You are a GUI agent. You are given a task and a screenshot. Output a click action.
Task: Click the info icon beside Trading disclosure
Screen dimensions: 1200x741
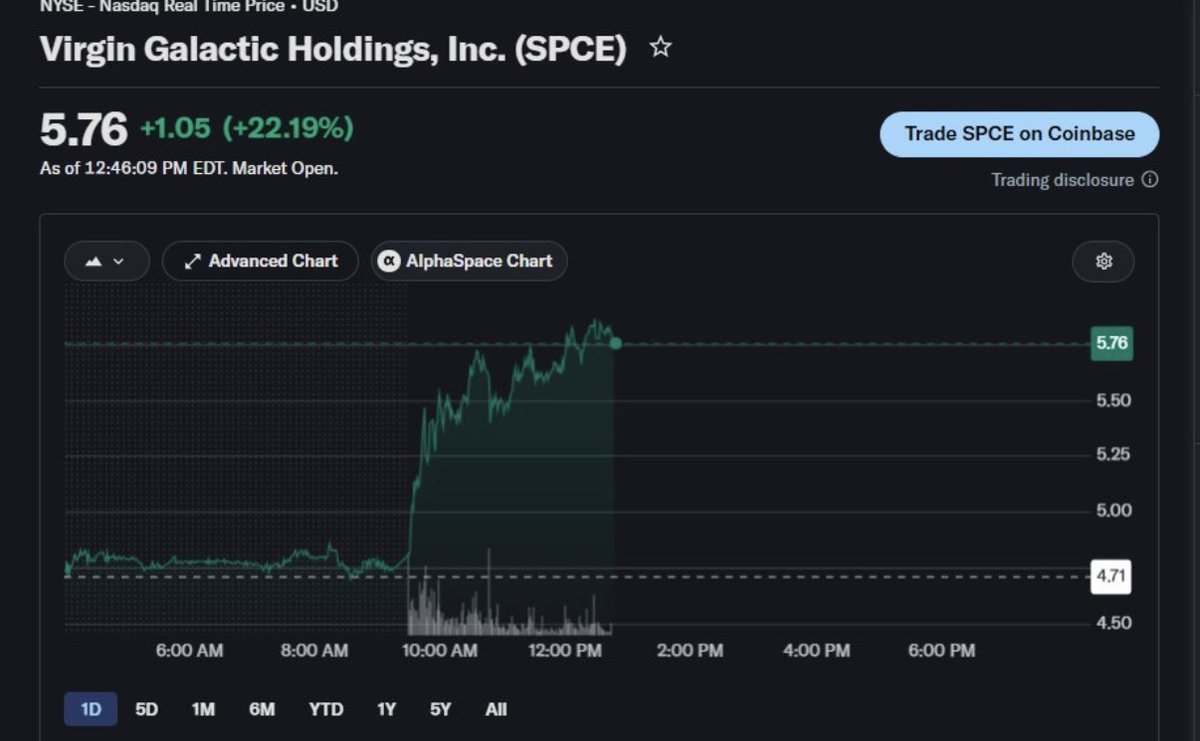(x=1150, y=180)
